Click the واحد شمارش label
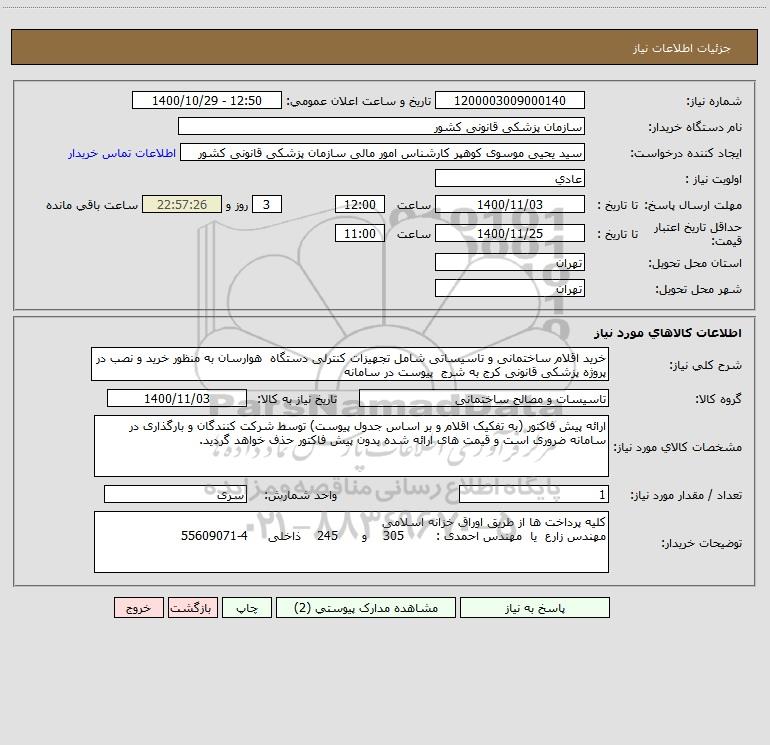This screenshot has width=770, height=745. click(x=301, y=496)
